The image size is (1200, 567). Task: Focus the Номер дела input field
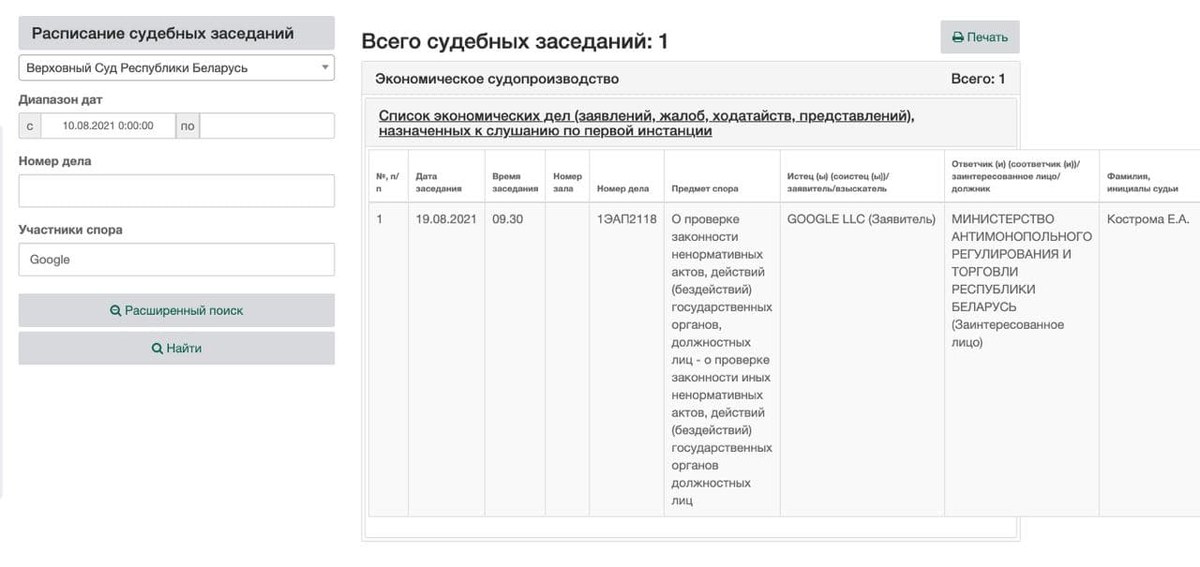coord(176,191)
